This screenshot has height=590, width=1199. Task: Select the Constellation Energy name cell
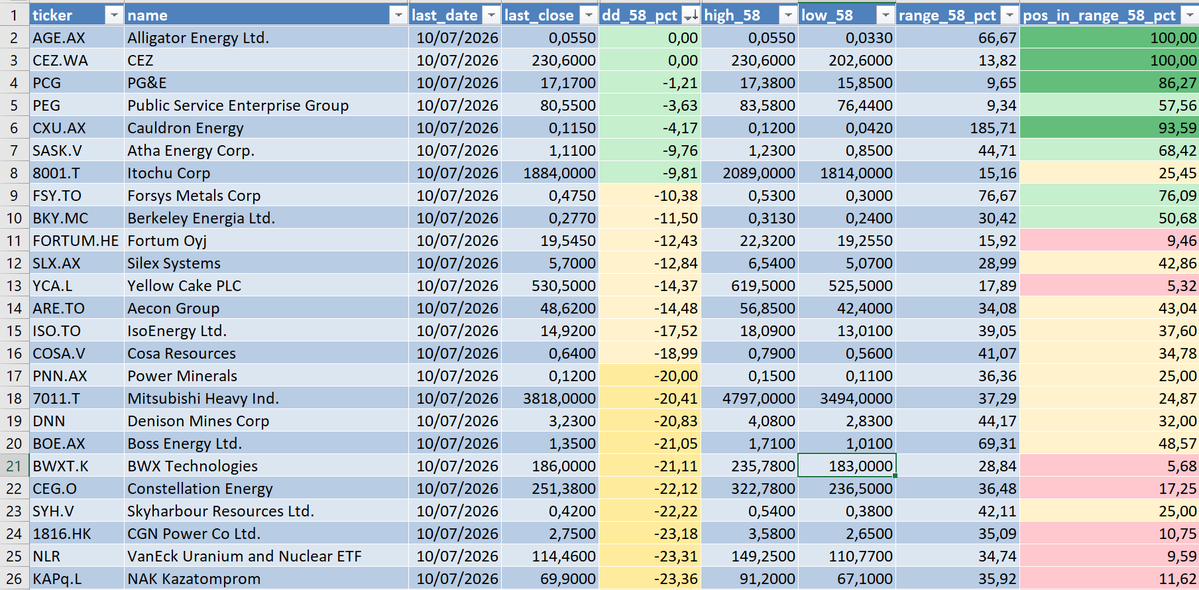click(x=266, y=488)
